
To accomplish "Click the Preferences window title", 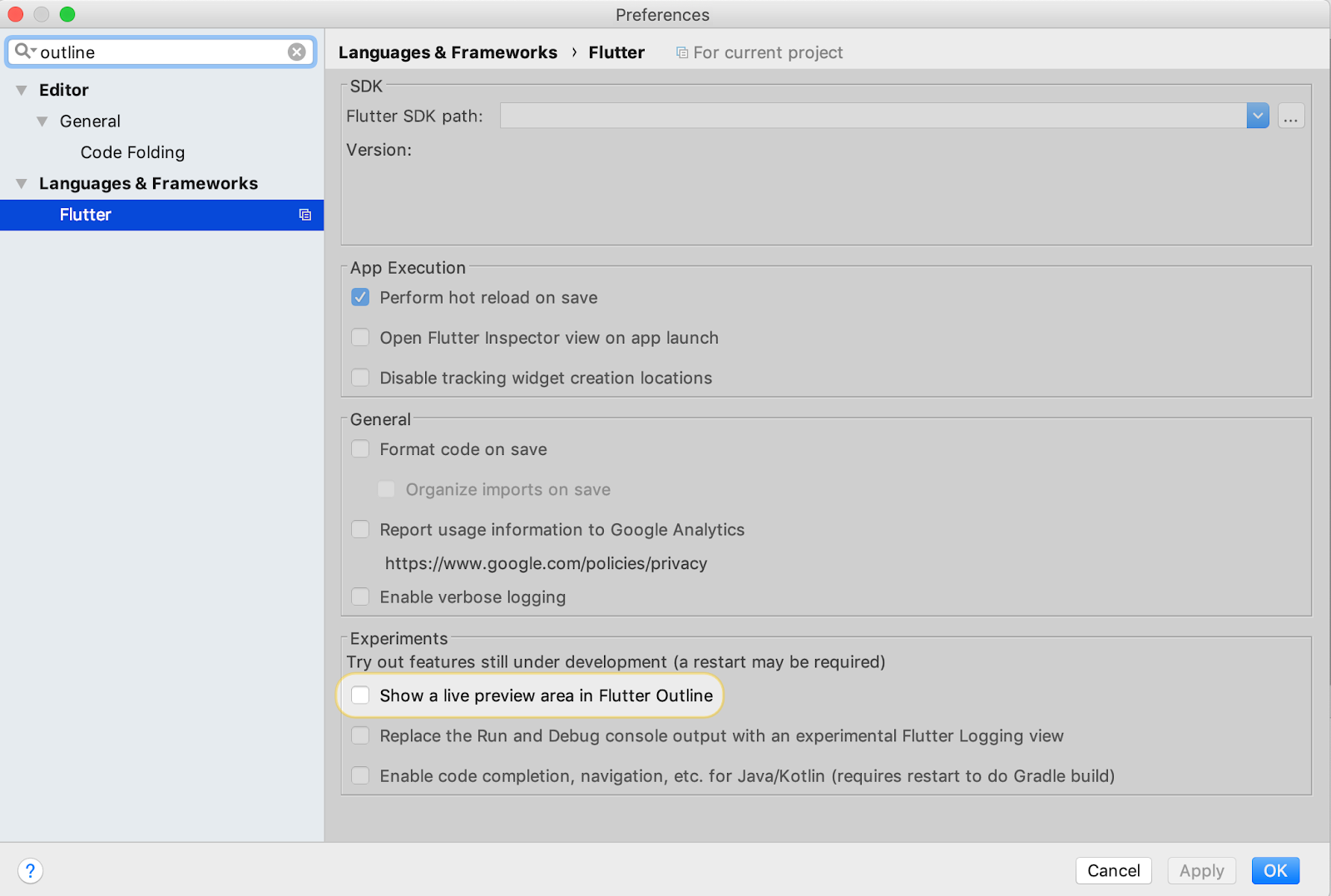I will 662,14.
